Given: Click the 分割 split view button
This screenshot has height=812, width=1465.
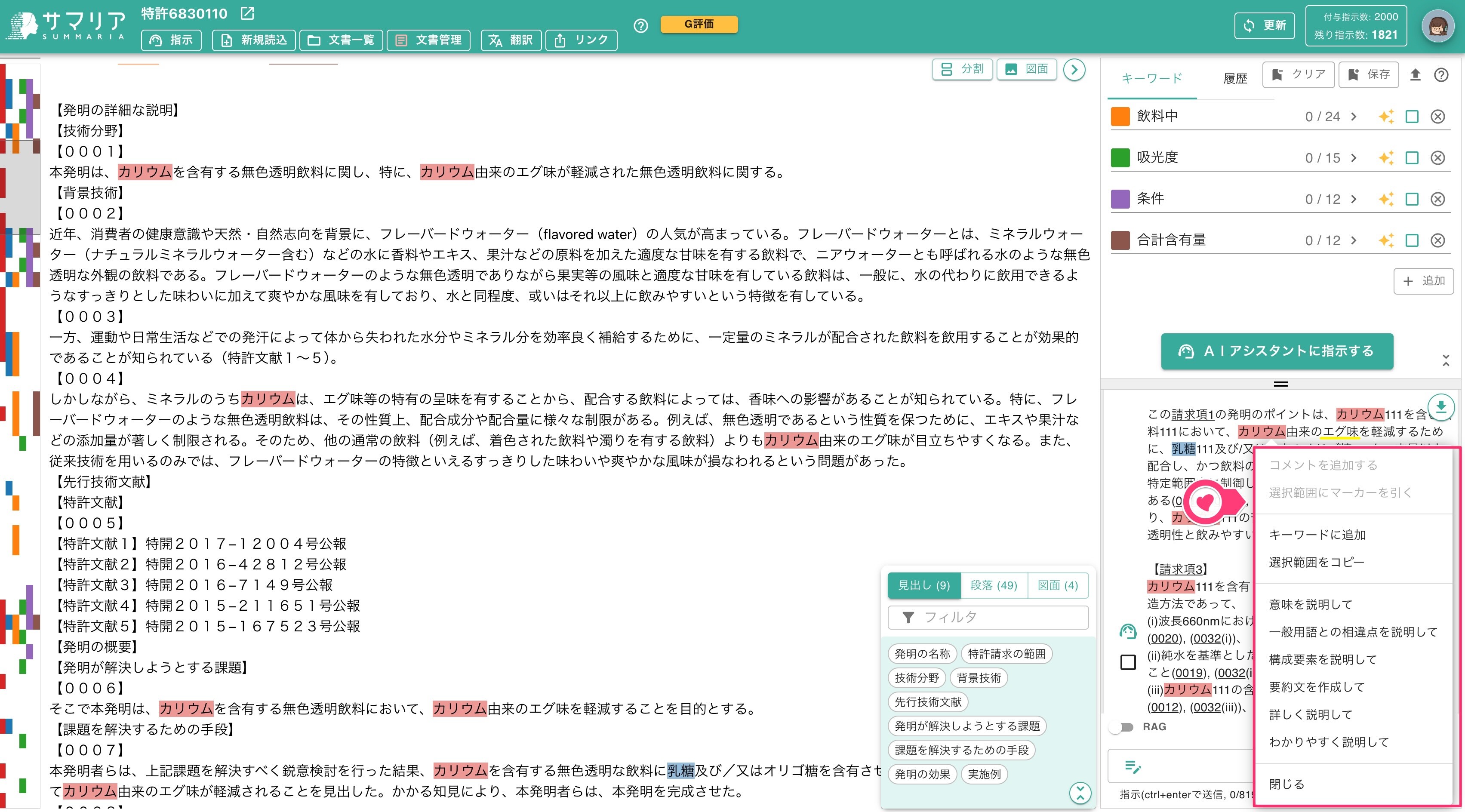Looking at the screenshot, I should (x=962, y=69).
